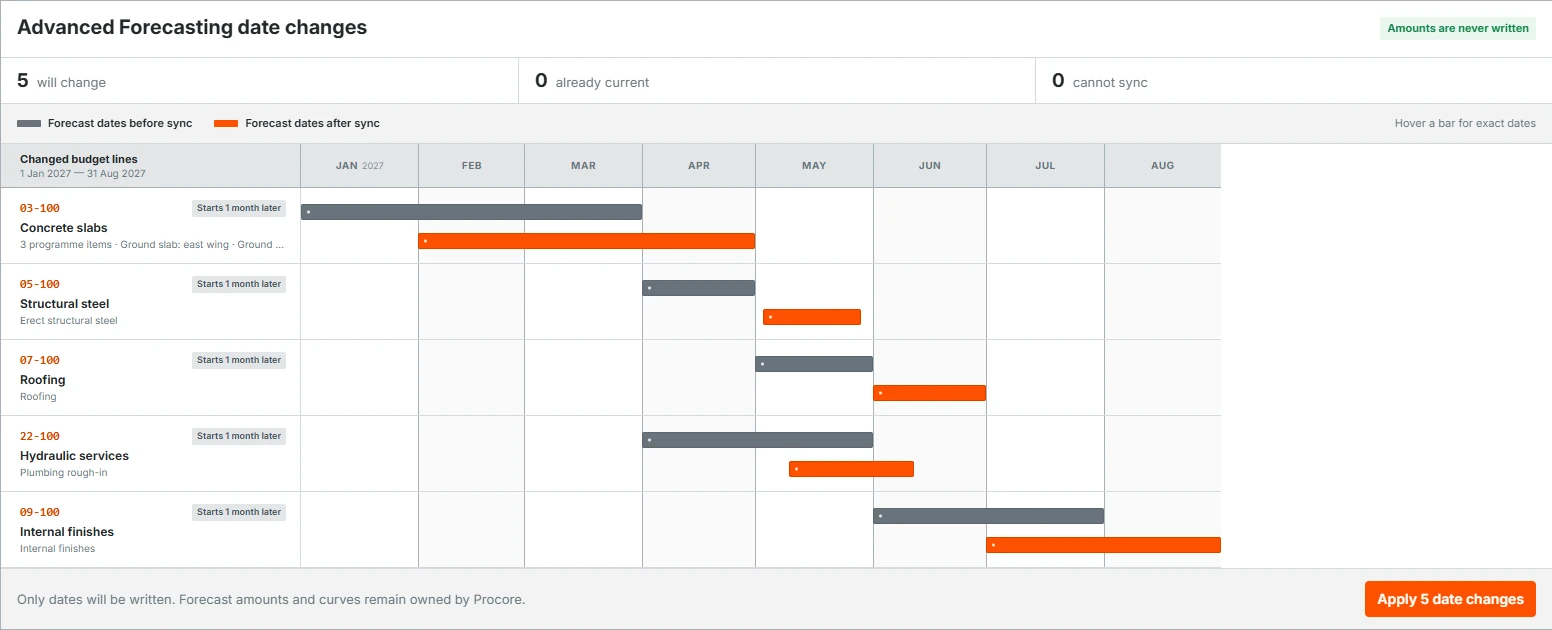The width and height of the screenshot is (1552, 630).
Task: Click the Internal finishes line name
Action: (x=67, y=532)
